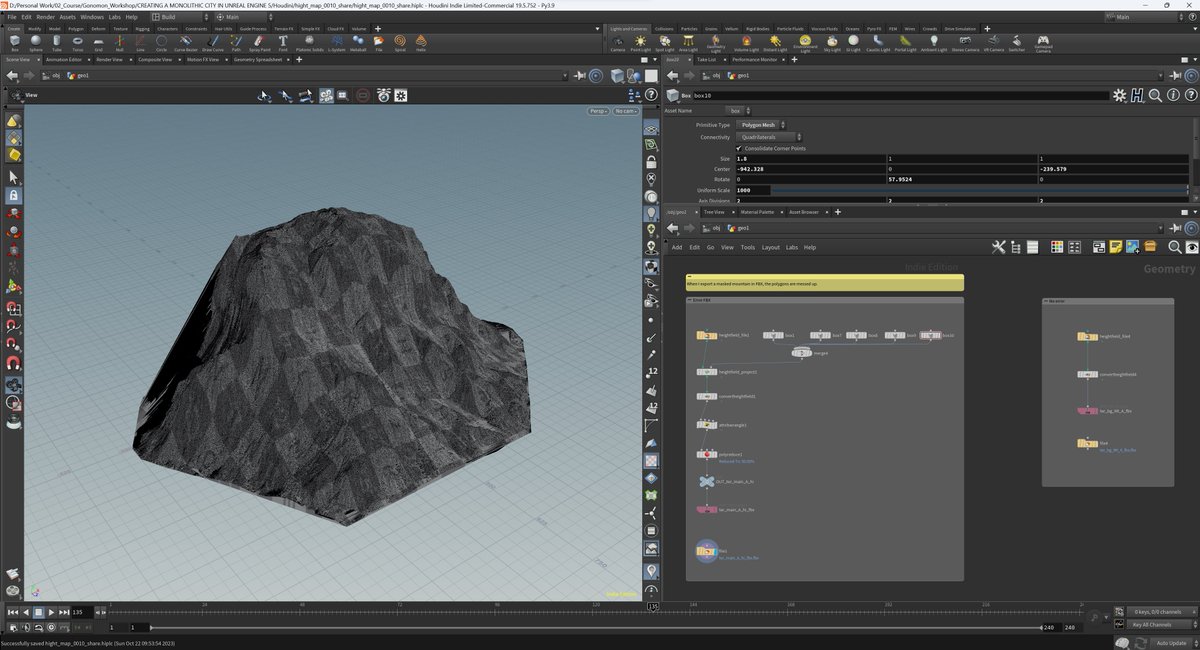Screen dimensions: 1200x650
Task: Click the Platonic Solids shelf tool
Action: (310, 43)
